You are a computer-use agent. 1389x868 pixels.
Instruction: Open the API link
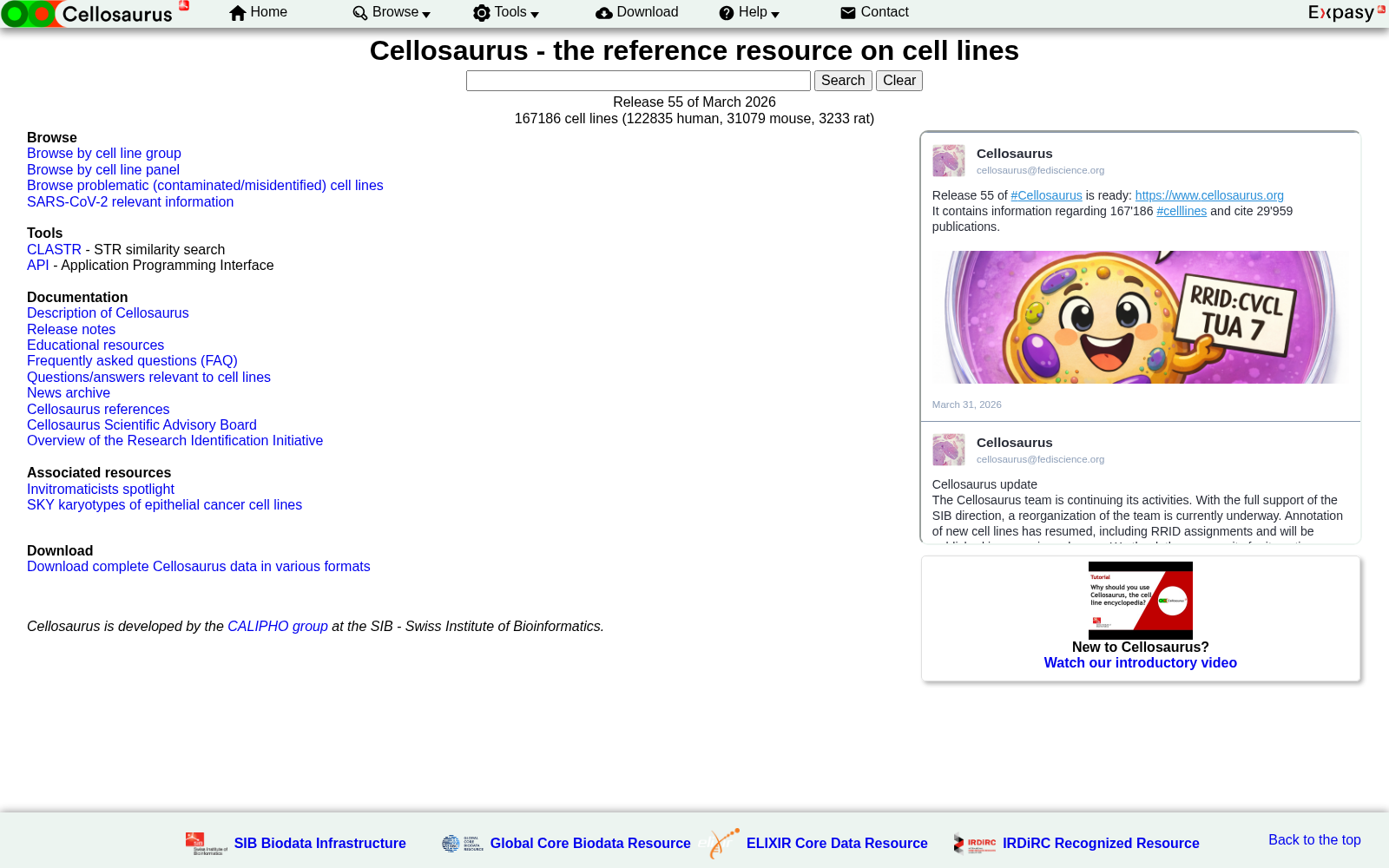pos(38,266)
